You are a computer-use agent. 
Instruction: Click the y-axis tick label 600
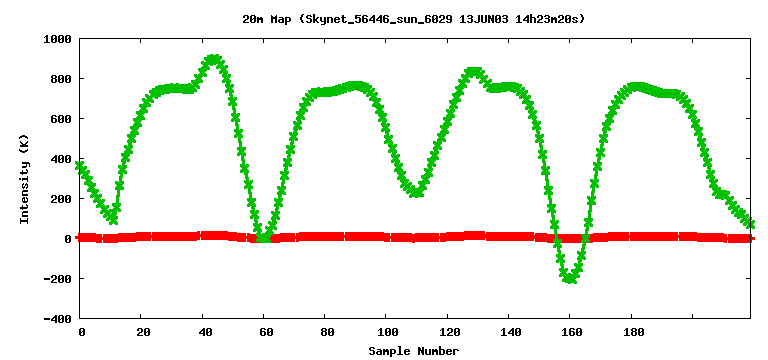click(61, 119)
